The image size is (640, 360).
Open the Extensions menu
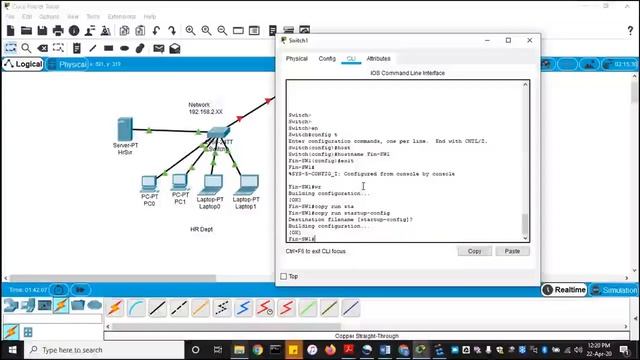[122, 17]
